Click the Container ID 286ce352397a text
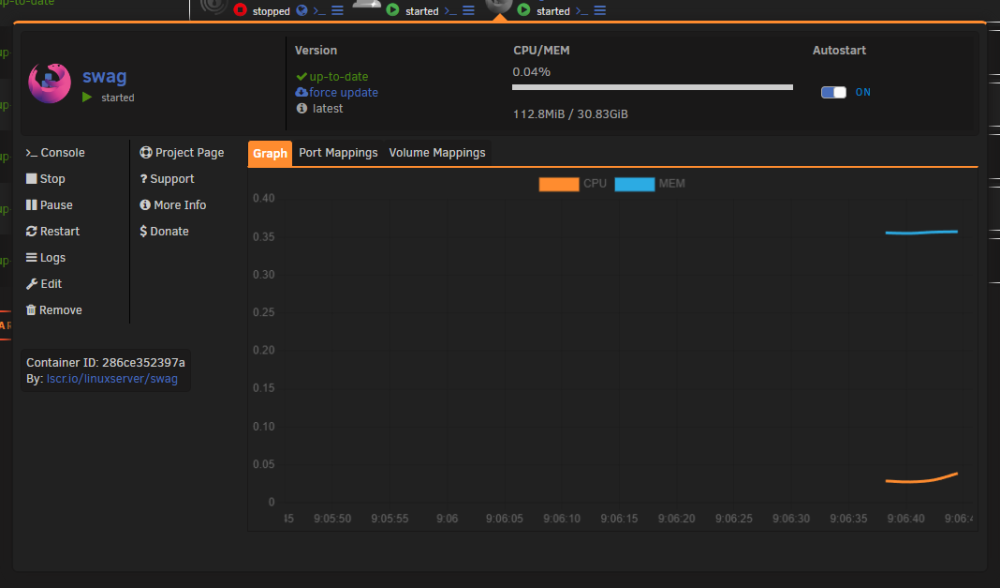 click(x=105, y=362)
